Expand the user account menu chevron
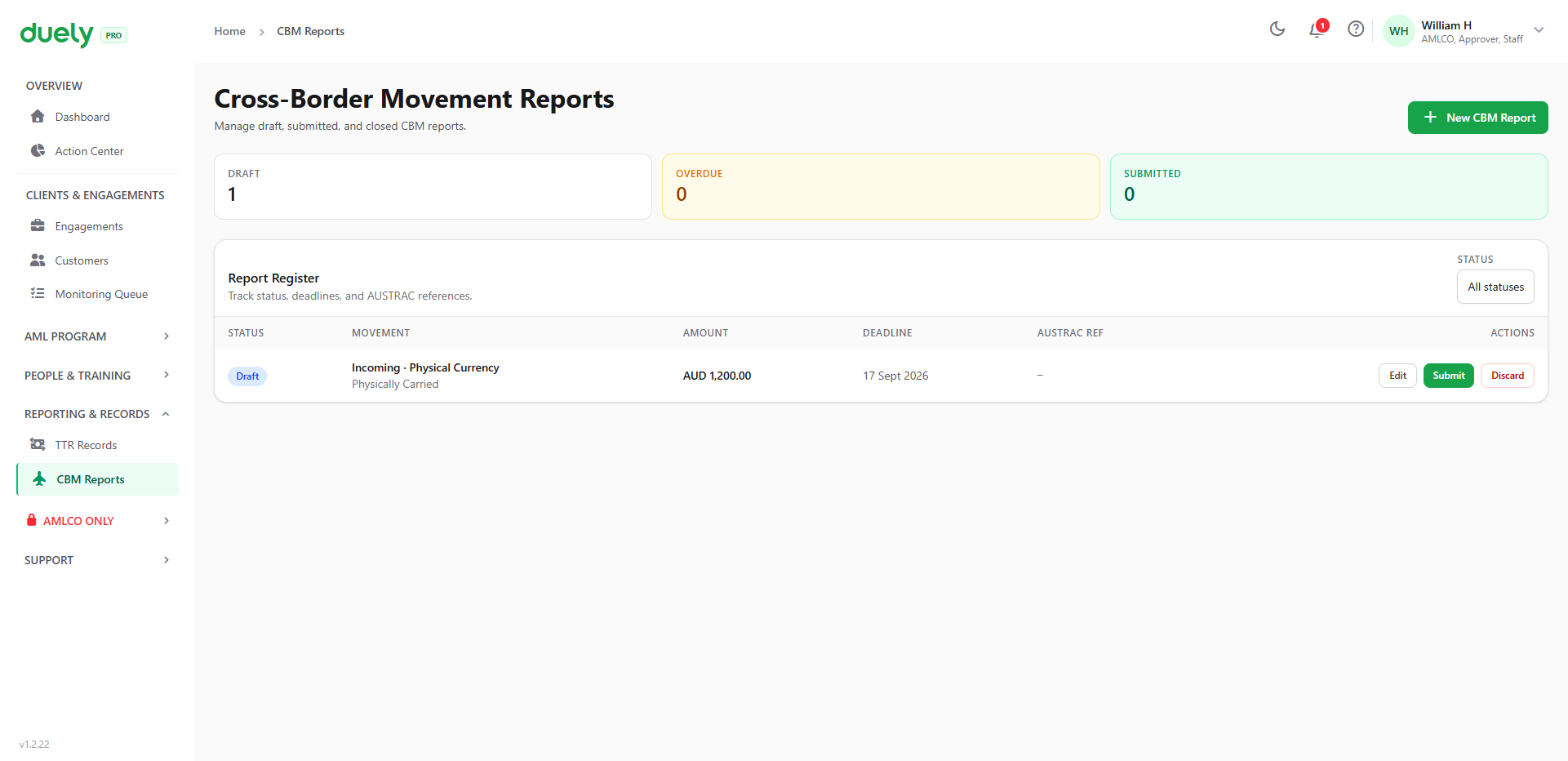This screenshot has height=761, width=1568. click(x=1539, y=30)
